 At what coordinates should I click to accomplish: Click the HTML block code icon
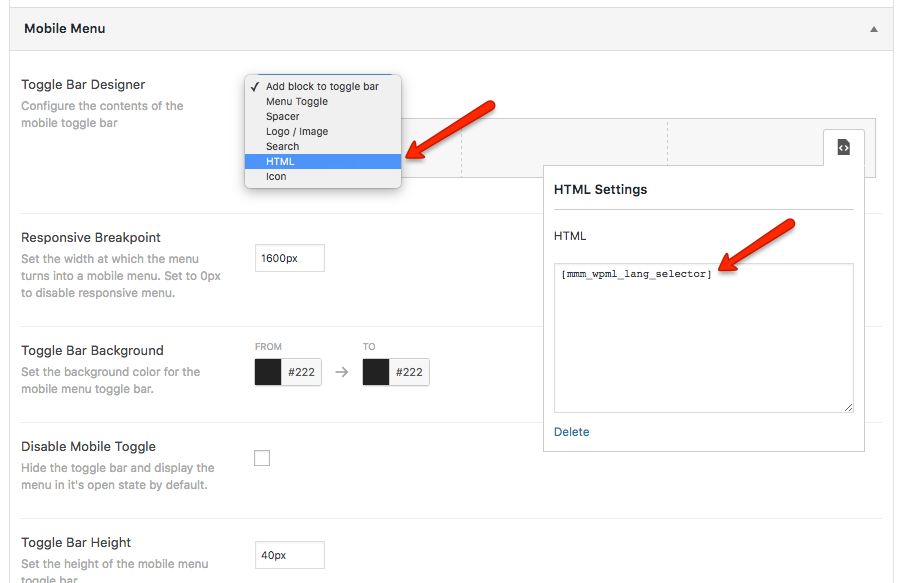pyautogui.click(x=843, y=147)
